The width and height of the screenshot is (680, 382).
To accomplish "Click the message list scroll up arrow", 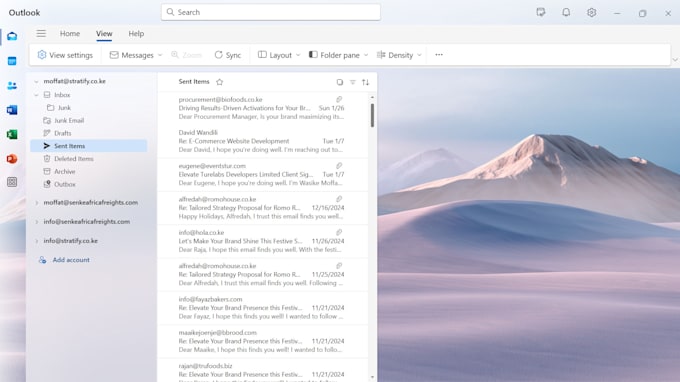I will click(x=372, y=98).
